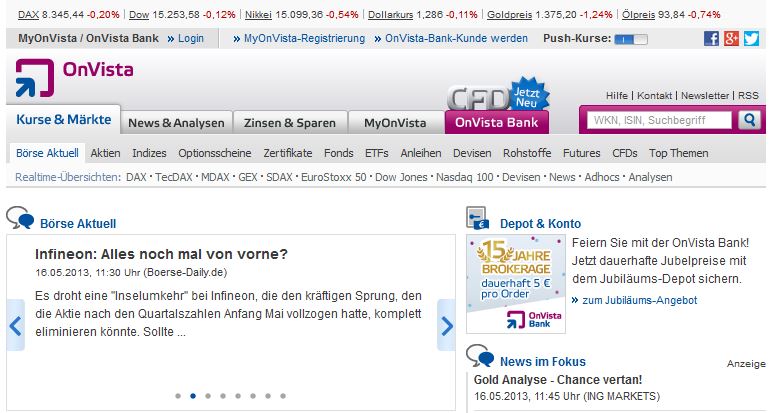Select Devisen in the main submenu
Screen dimensions: 771x413
tap(472, 153)
